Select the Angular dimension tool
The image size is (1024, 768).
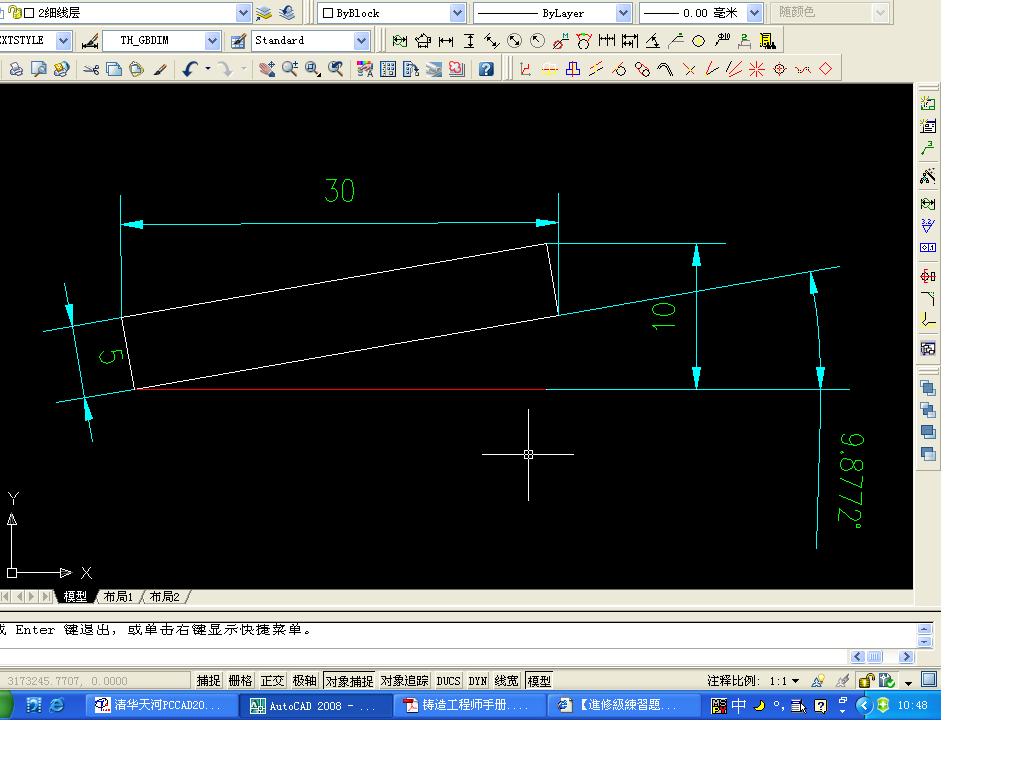point(652,41)
